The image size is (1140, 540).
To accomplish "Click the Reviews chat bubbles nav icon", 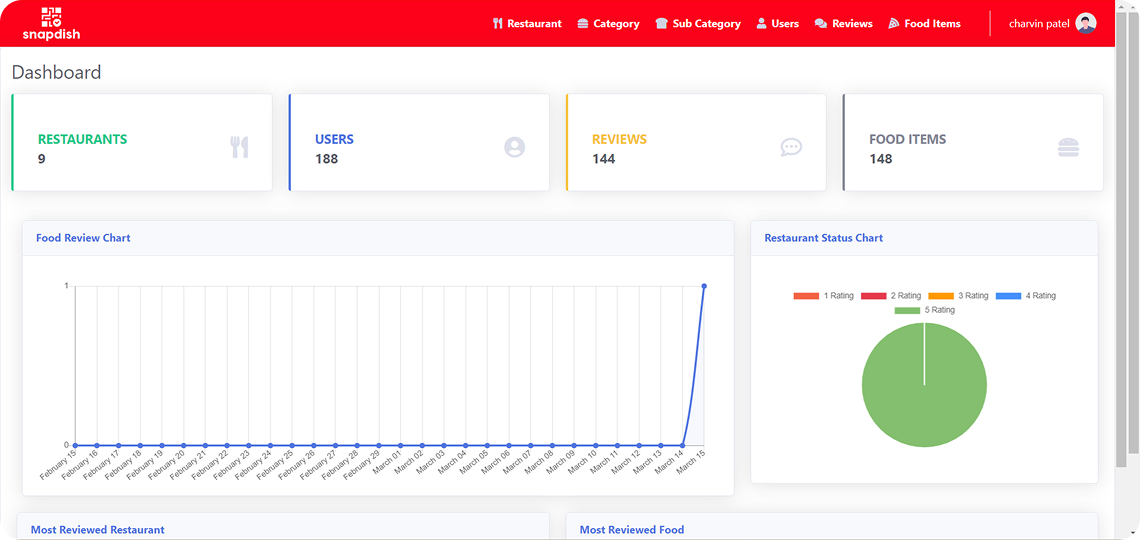I will point(821,23).
